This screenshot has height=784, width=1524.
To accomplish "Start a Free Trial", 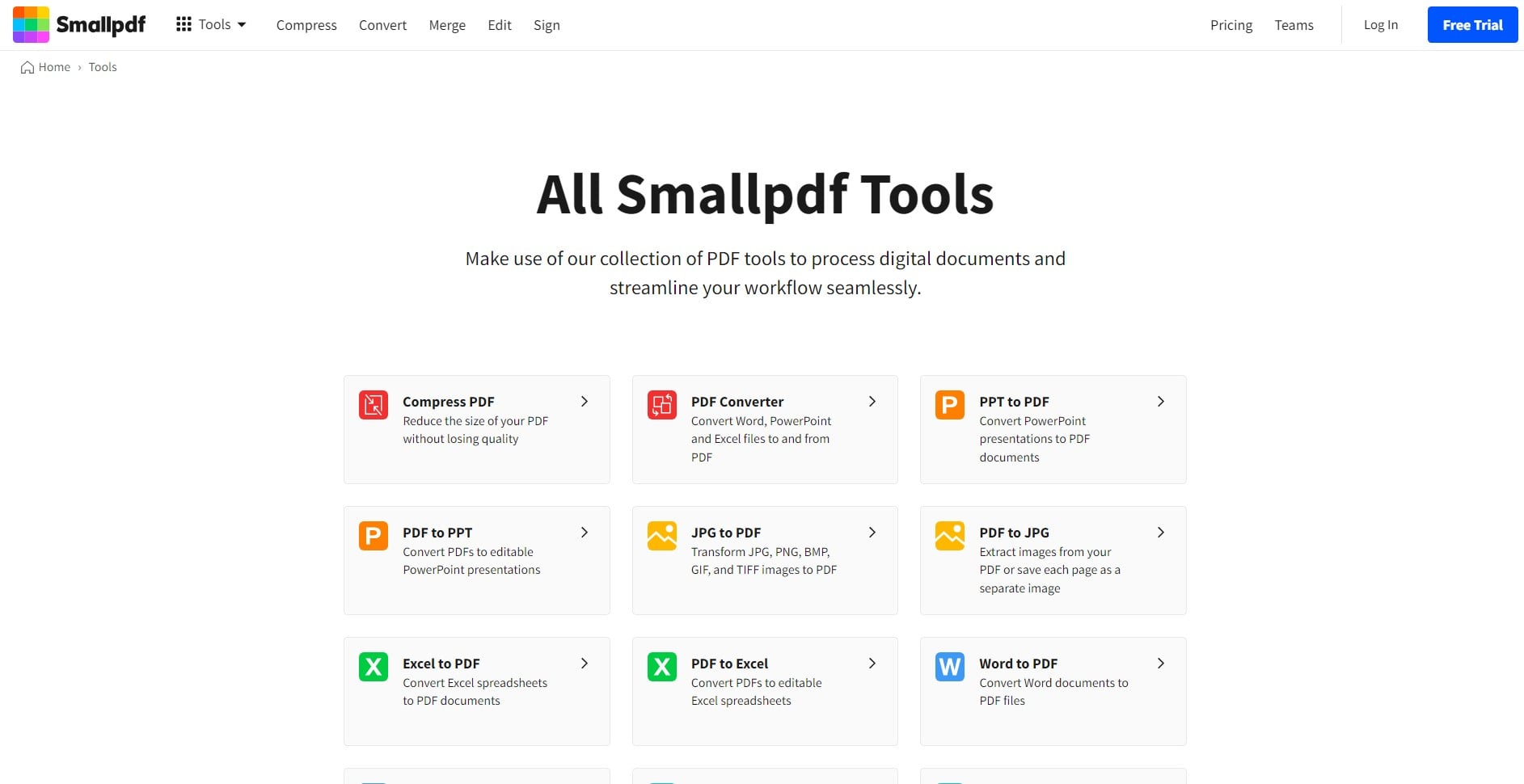I will pos(1471,24).
